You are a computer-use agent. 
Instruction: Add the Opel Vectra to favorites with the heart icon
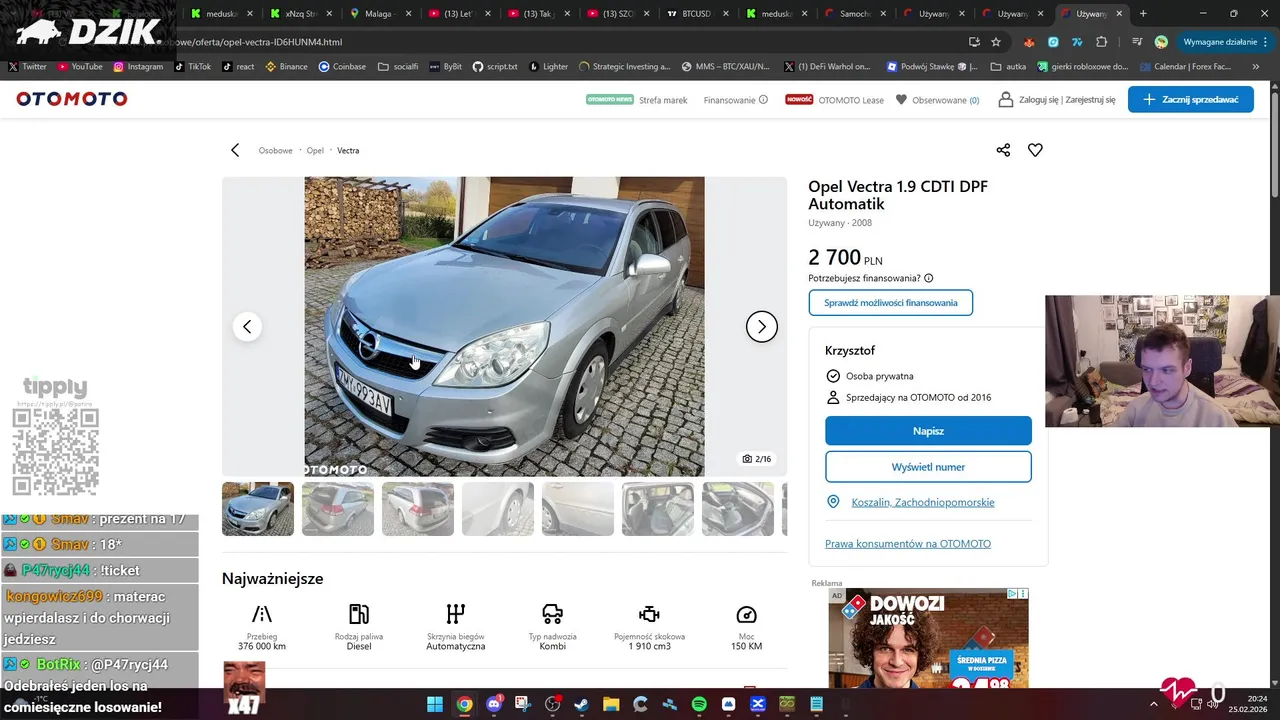1035,150
